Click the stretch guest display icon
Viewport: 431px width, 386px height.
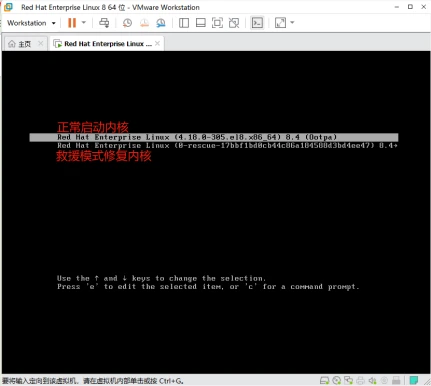(280, 23)
